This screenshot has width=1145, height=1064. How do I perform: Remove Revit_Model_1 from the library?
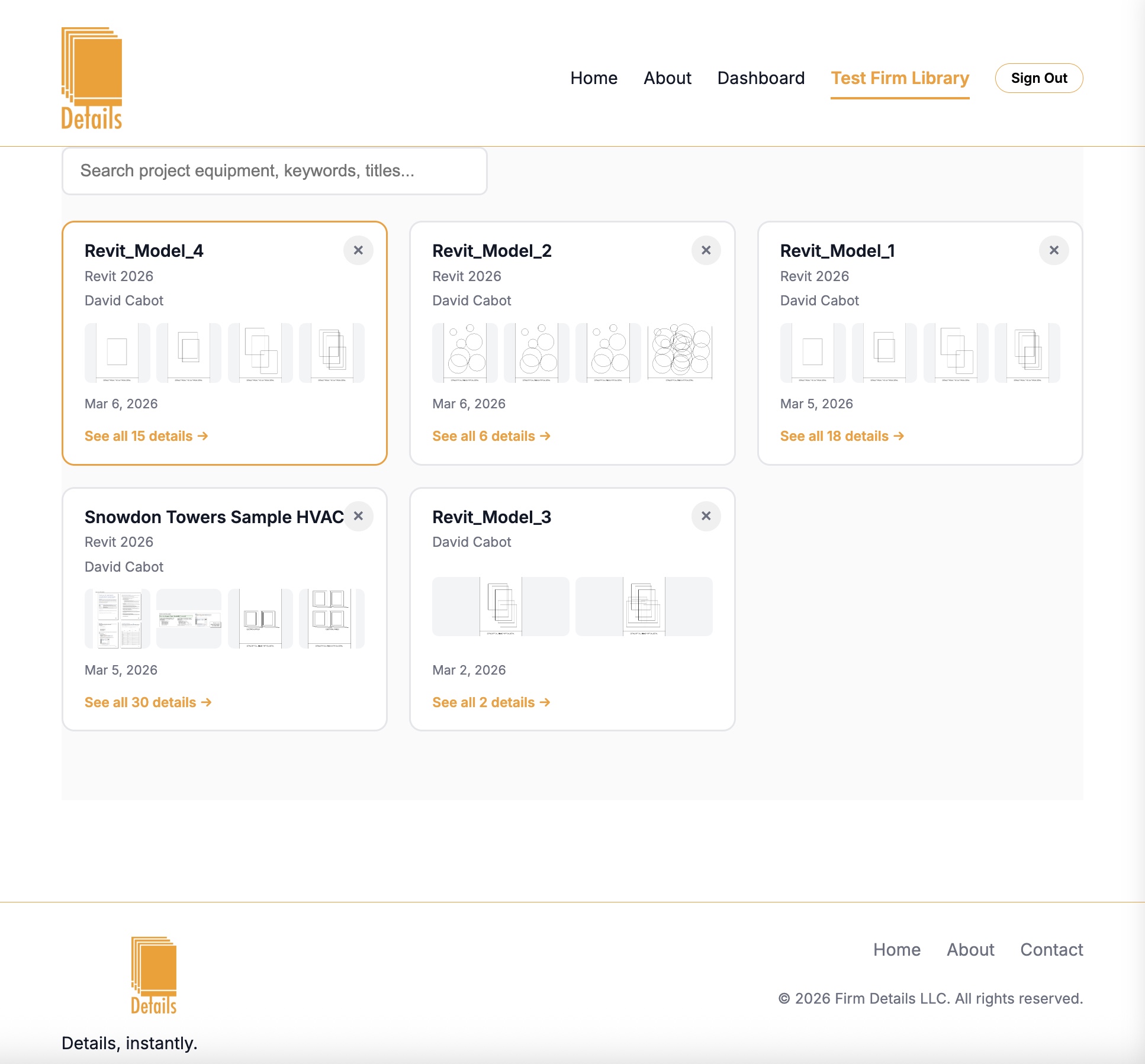(x=1054, y=250)
